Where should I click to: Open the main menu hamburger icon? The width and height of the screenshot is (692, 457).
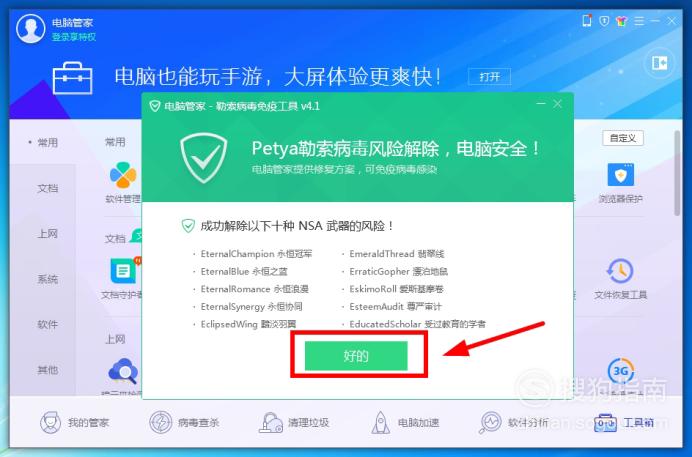coord(639,21)
